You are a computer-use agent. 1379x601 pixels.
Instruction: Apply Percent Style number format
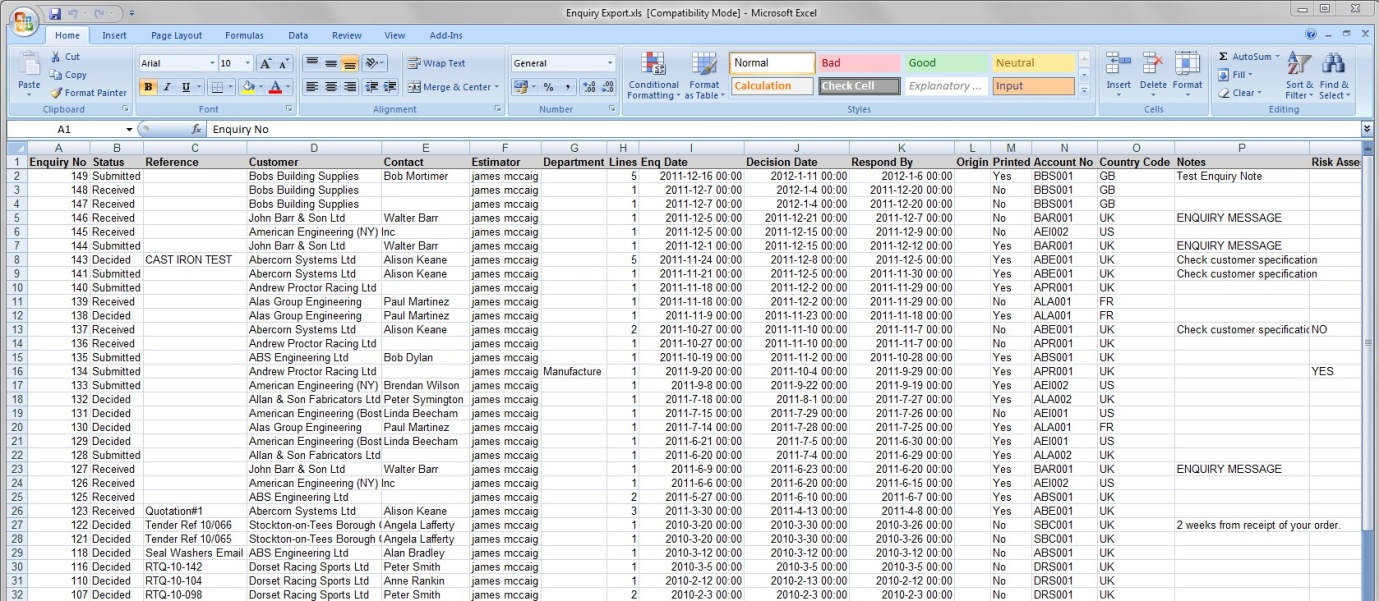548,87
